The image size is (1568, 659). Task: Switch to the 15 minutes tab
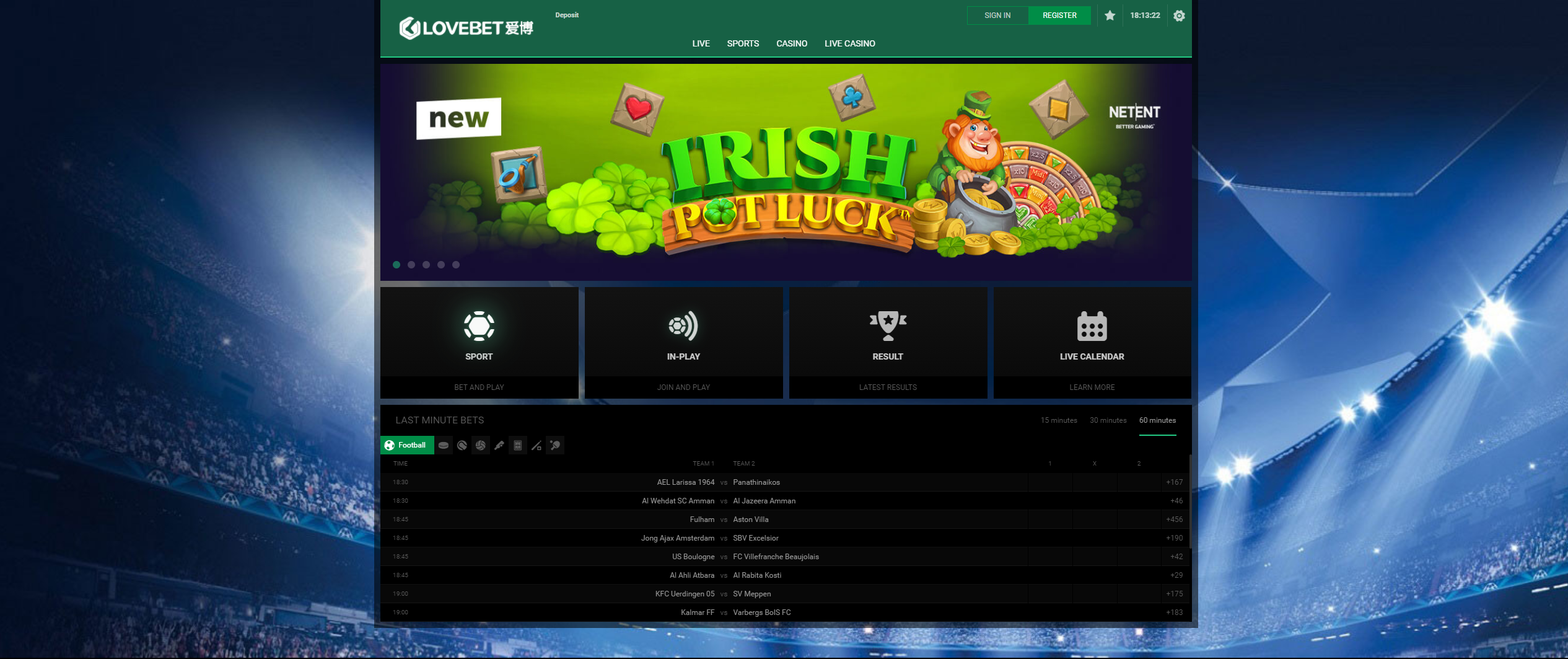(x=1059, y=420)
